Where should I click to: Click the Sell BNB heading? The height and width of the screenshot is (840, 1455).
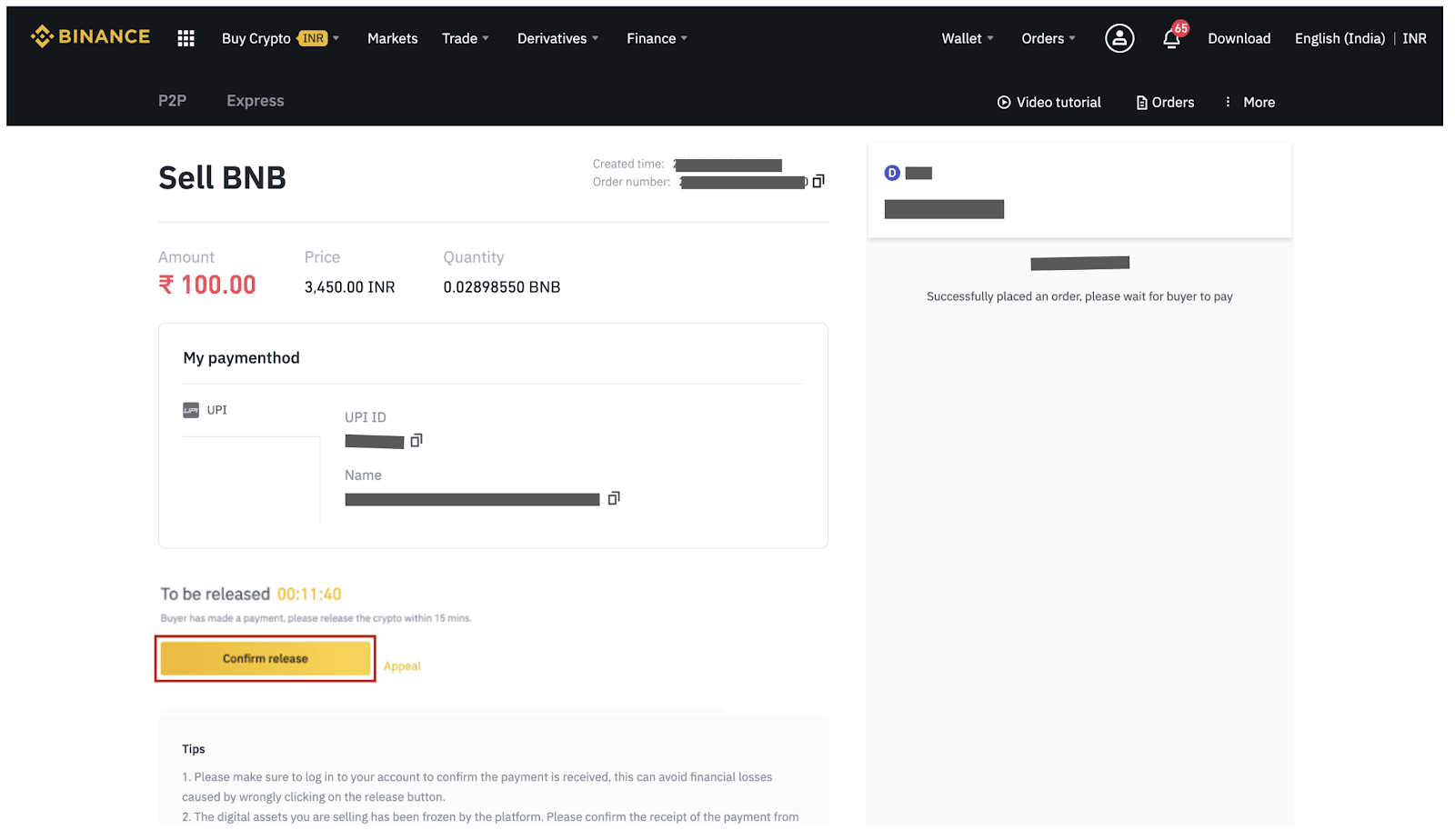click(222, 178)
